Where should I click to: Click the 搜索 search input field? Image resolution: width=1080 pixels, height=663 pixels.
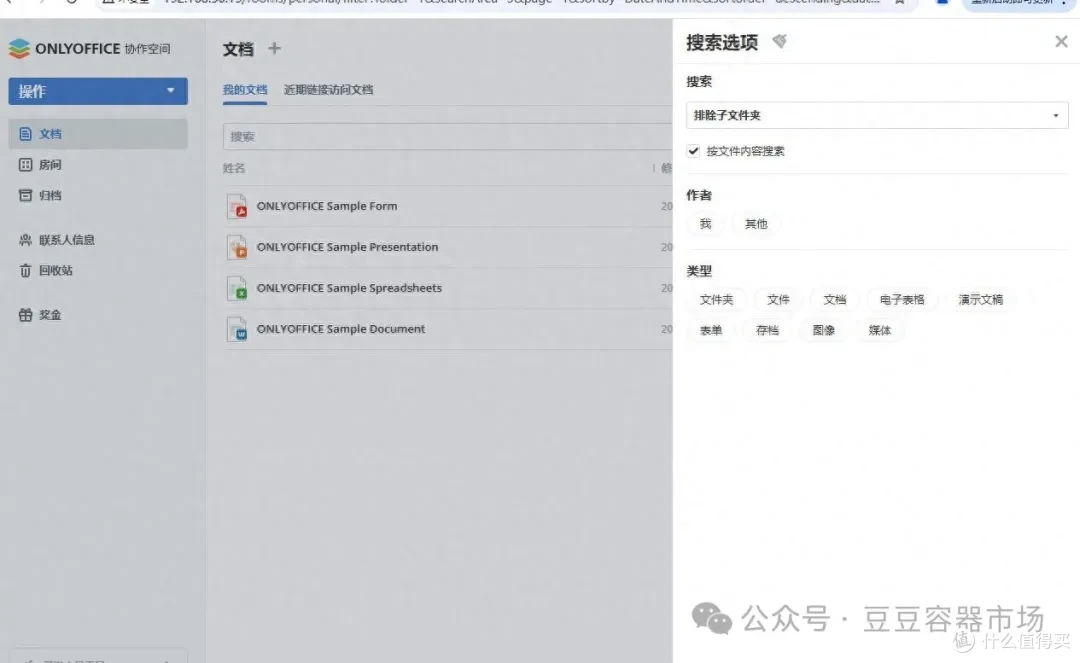click(x=448, y=136)
